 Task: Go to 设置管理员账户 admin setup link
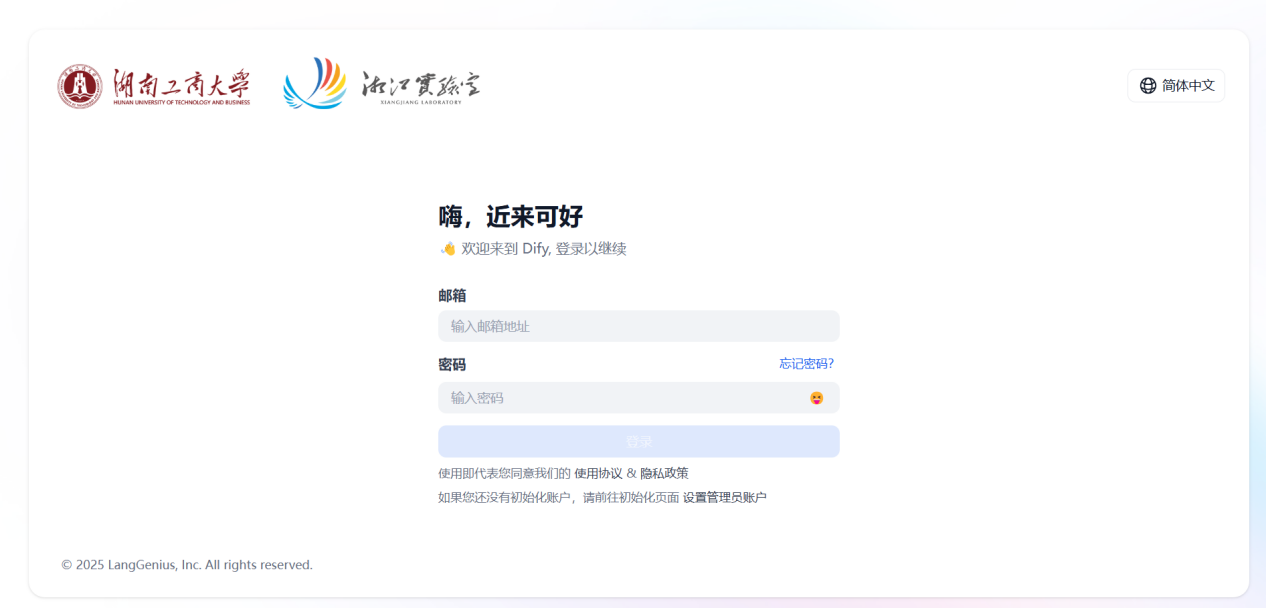click(x=724, y=497)
